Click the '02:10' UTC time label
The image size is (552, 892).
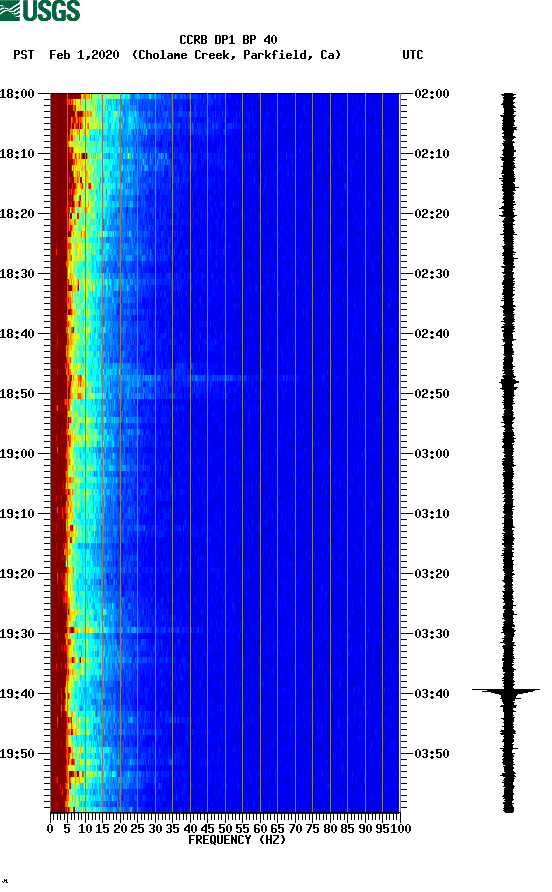432,154
